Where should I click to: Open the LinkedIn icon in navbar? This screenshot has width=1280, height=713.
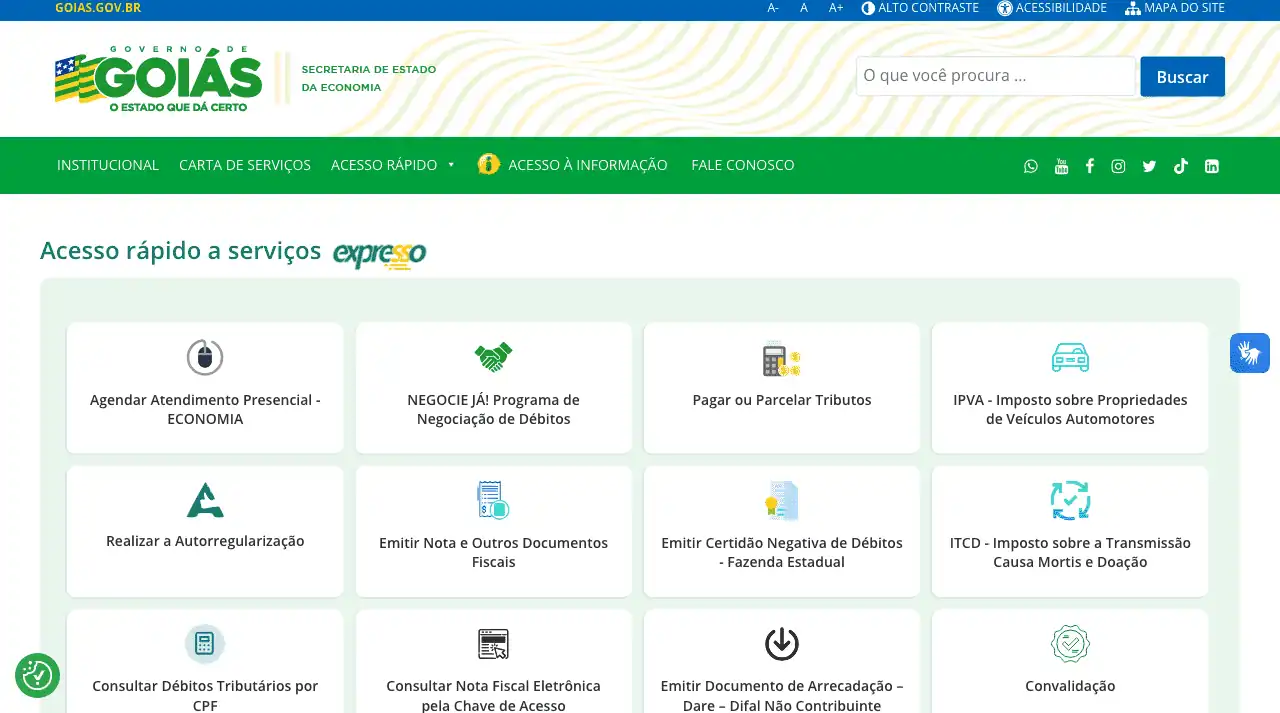1211,166
